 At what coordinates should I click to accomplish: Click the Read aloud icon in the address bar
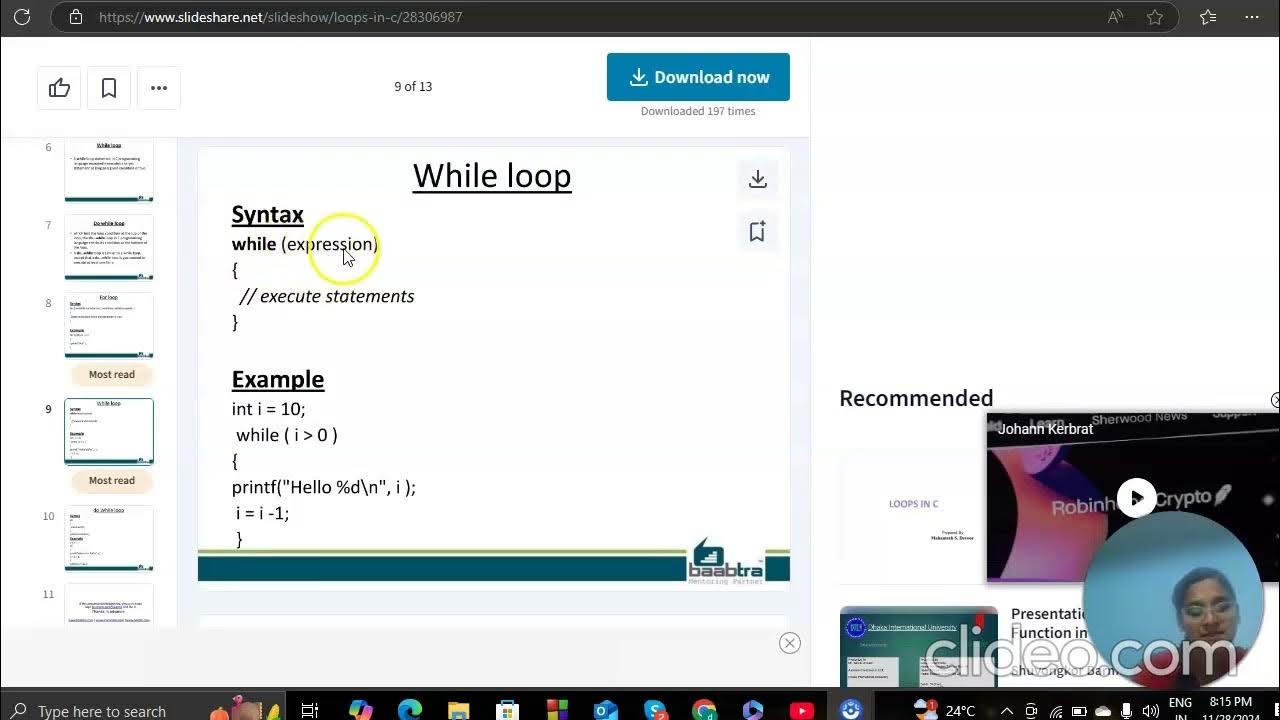(x=1115, y=17)
